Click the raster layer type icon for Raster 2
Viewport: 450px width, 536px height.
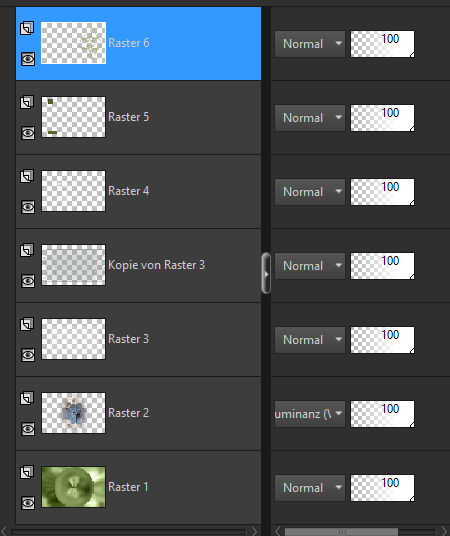tap(27, 398)
